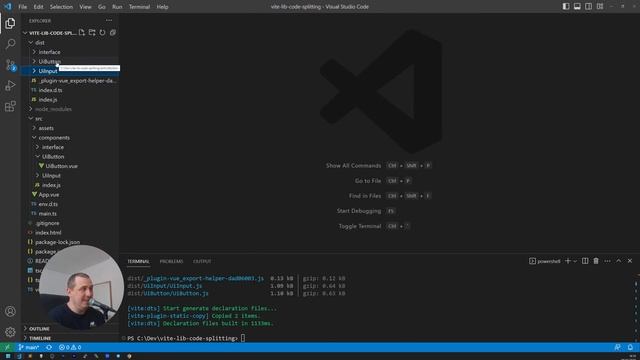
Task: Synchronize changes in status bar
Action: [x=49, y=347]
